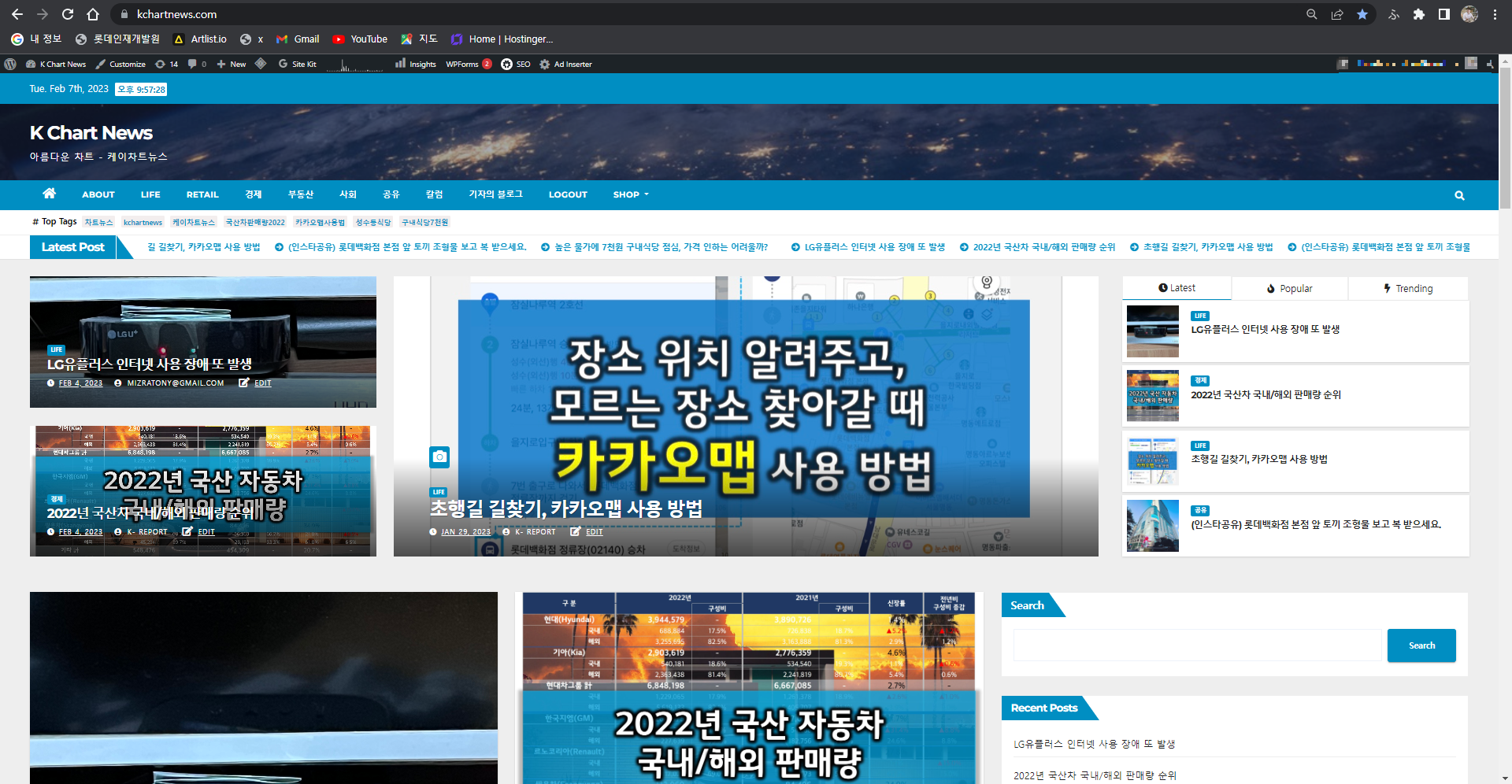Open Ad Inserter in admin bar
Viewport: 1512px width, 784px height.
pyautogui.click(x=565, y=64)
